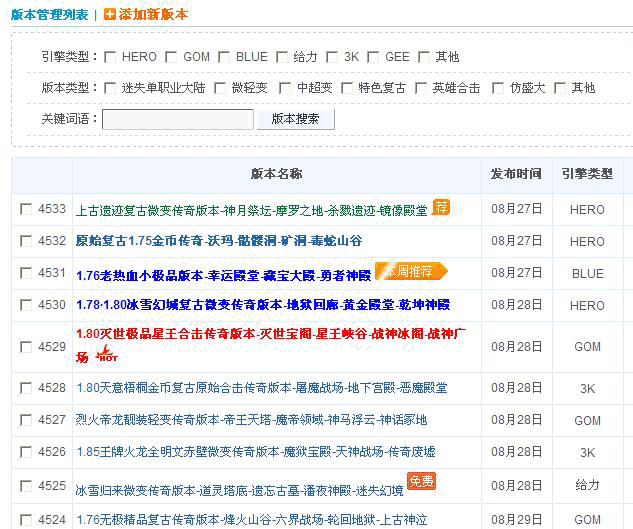Click 3K engine cell in row 4528
Image resolution: width=633 pixels, height=529 pixels.
[x=587, y=388]
